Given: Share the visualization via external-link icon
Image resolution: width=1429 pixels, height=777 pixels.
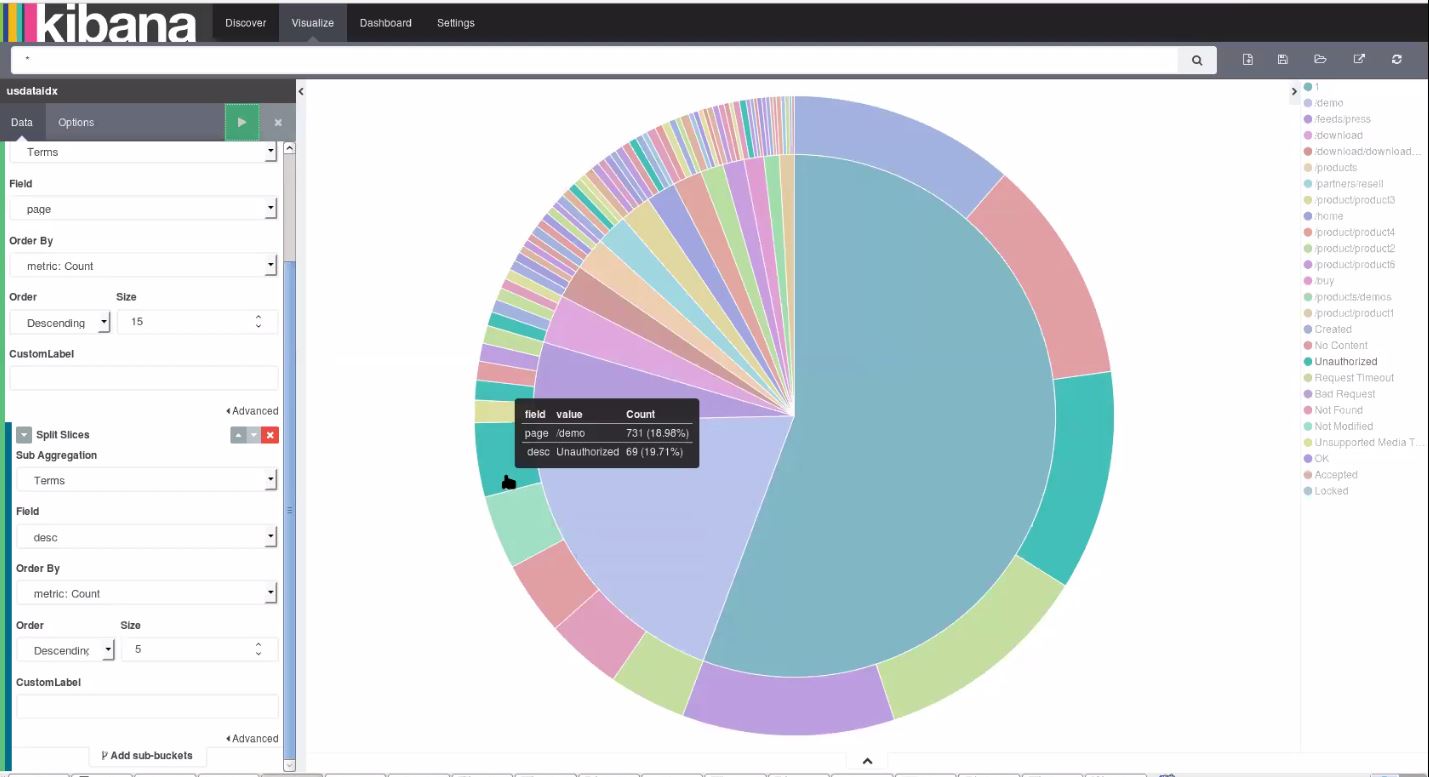Looking at the screenshot, I should coord(1359,60).
